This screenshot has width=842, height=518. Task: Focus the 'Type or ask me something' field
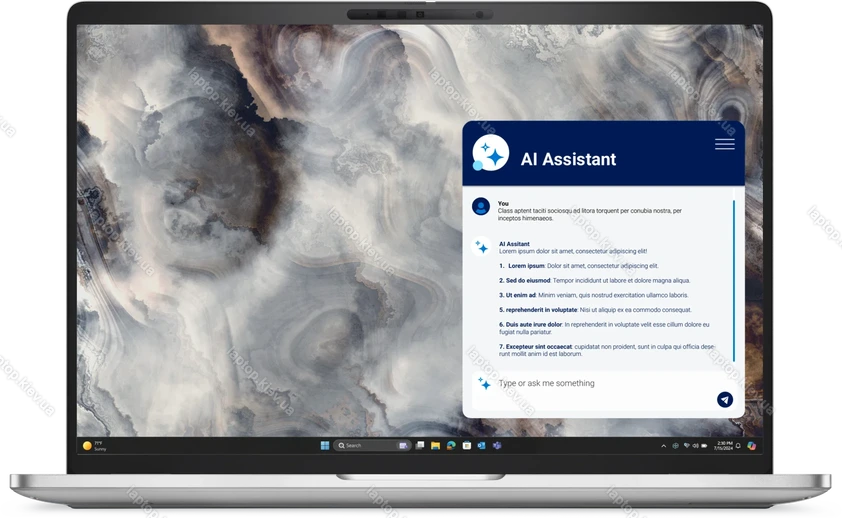[600, 383]
